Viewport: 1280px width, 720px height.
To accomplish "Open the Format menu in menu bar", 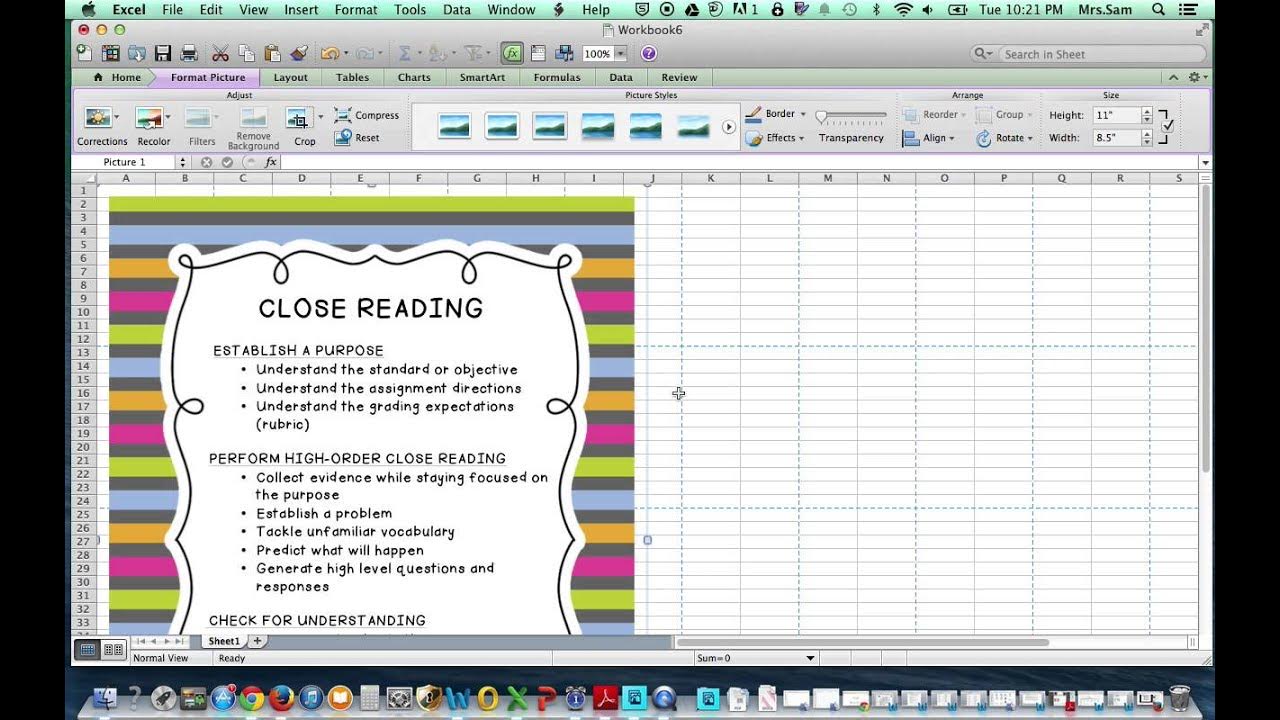I will (356, 10).
